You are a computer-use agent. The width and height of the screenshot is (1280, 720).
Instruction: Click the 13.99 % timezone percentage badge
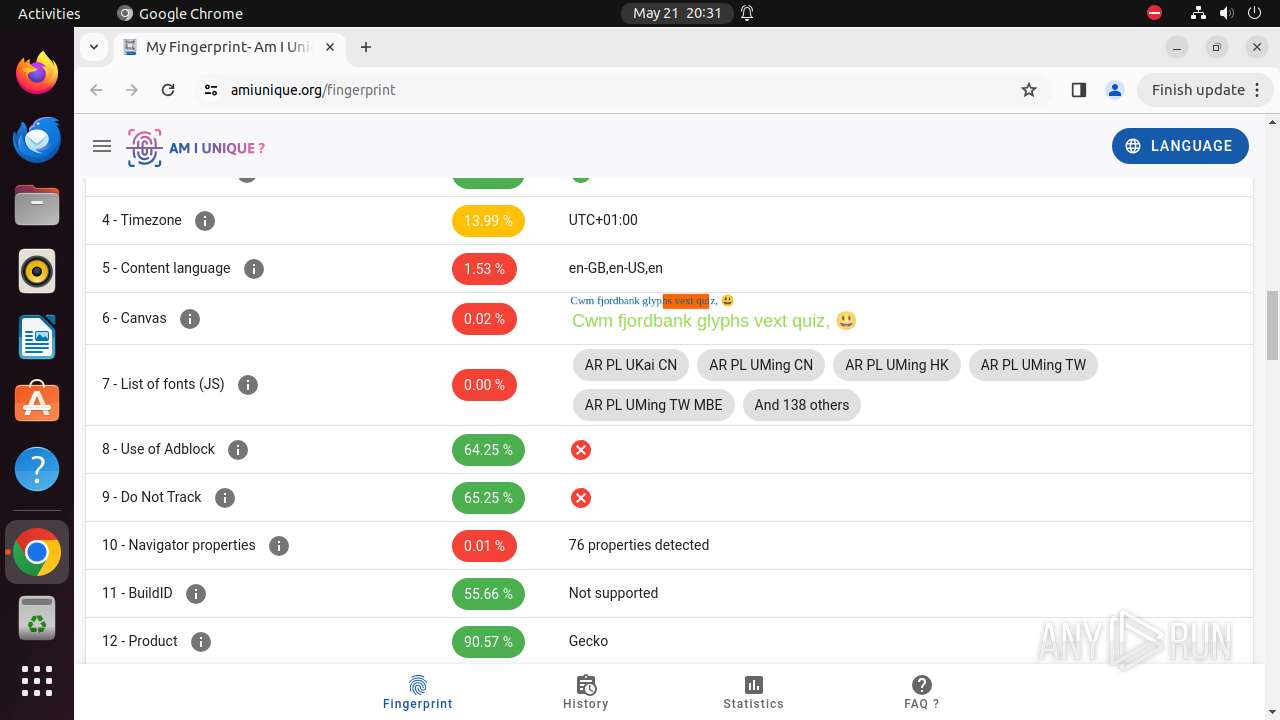[x=488, y=221]
